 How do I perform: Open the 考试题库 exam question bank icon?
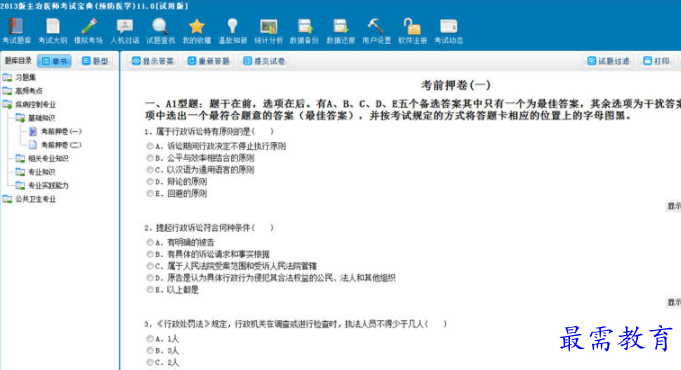click(17, 31)
